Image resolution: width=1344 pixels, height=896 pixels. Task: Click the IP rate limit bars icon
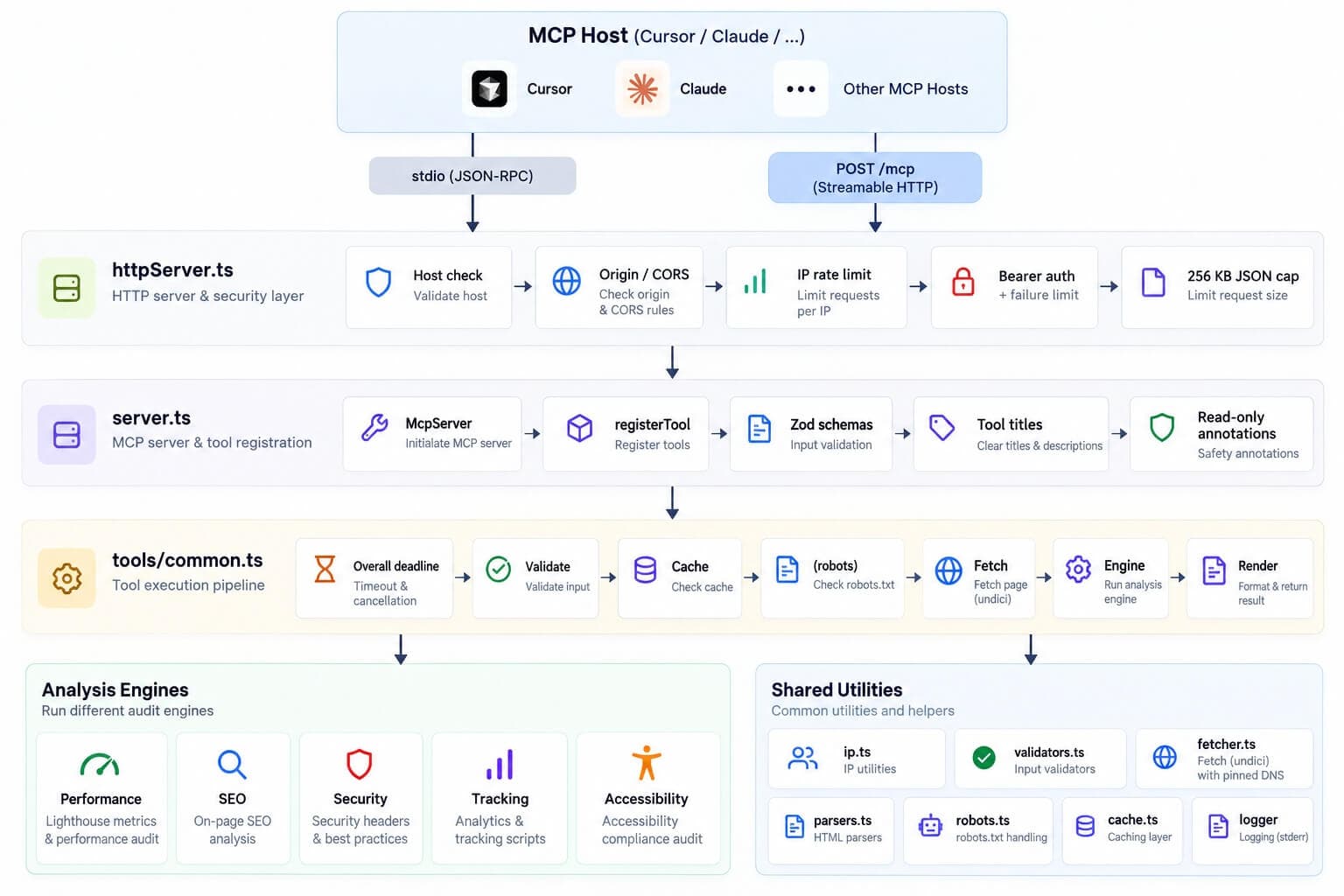(x=755, y=282)
